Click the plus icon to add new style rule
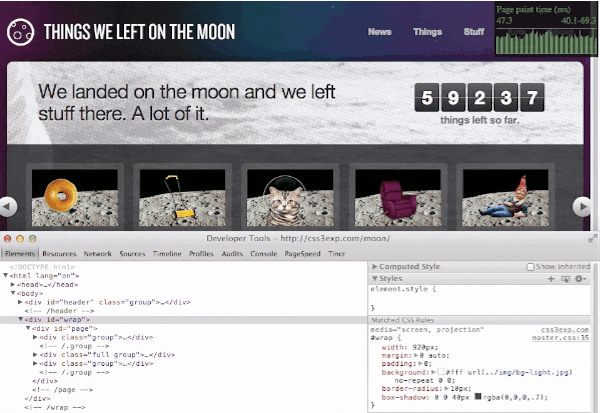The height and width of the screenshot is (413, 600). coord(552,277)
